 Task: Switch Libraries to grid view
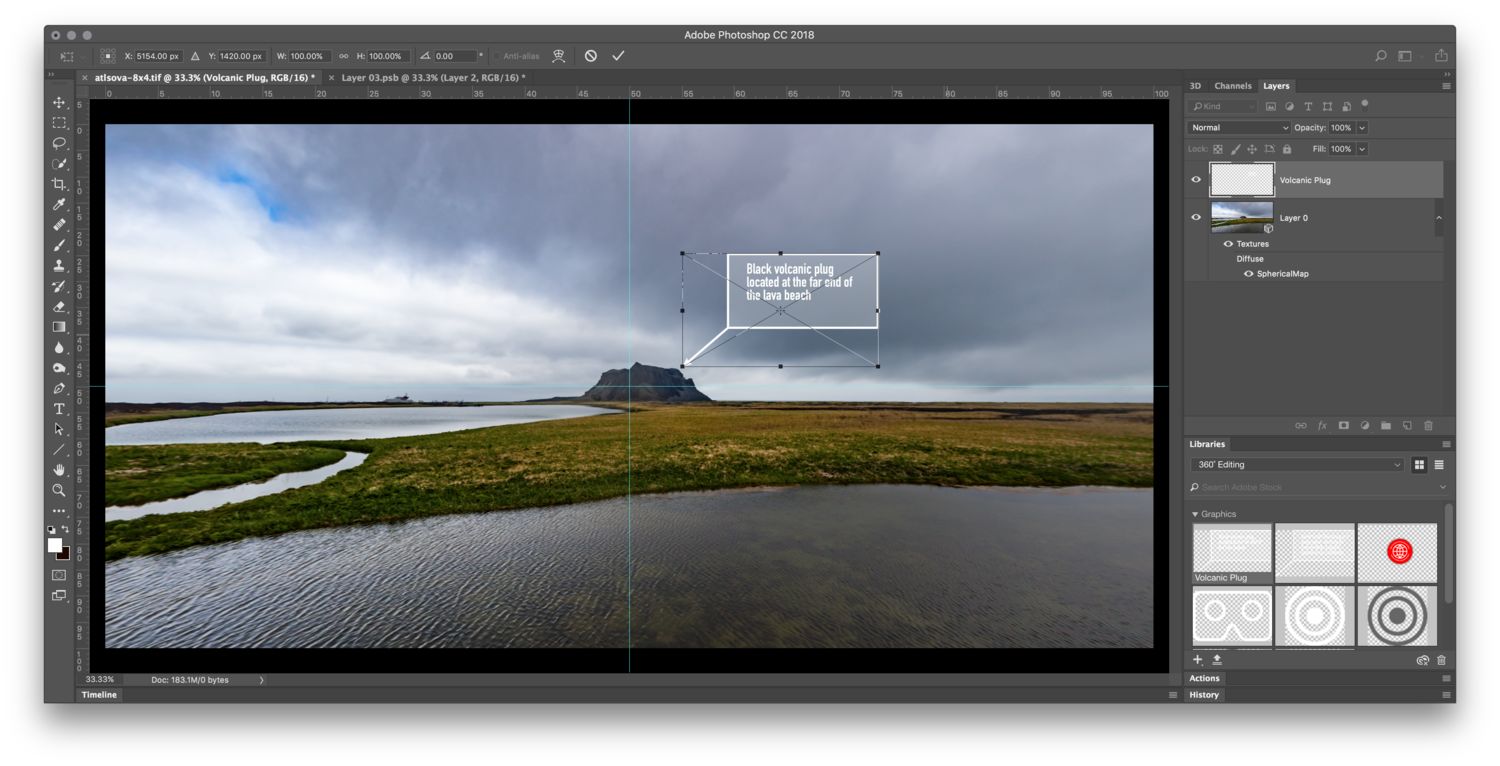[1419, 465]
